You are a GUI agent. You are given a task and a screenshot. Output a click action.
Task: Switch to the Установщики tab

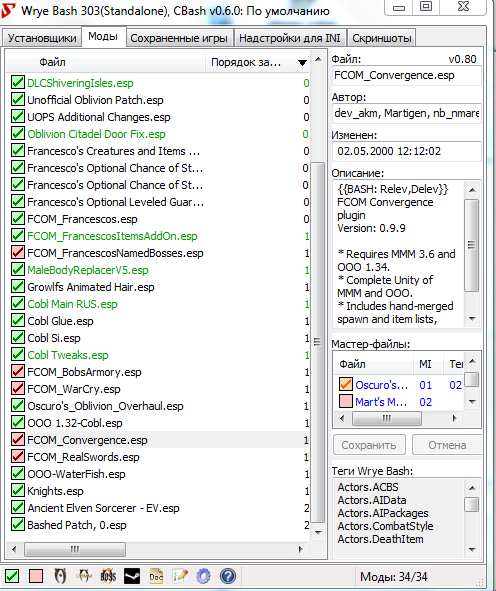(42, 38)
